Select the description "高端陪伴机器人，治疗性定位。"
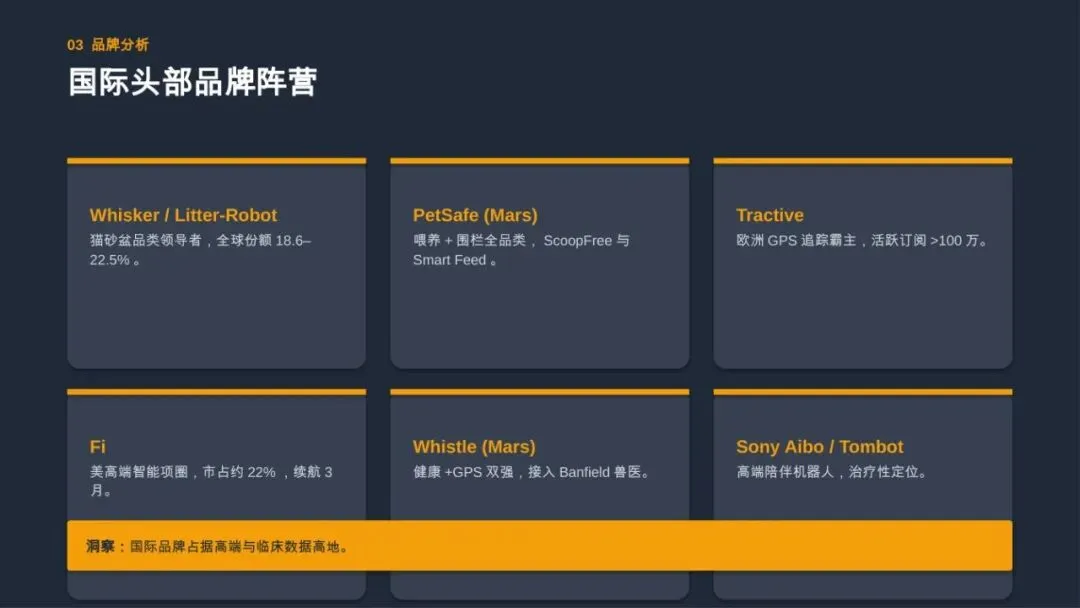Image resolution: width=1080 pixels, height=608 pixels. [x=833, y=472]
